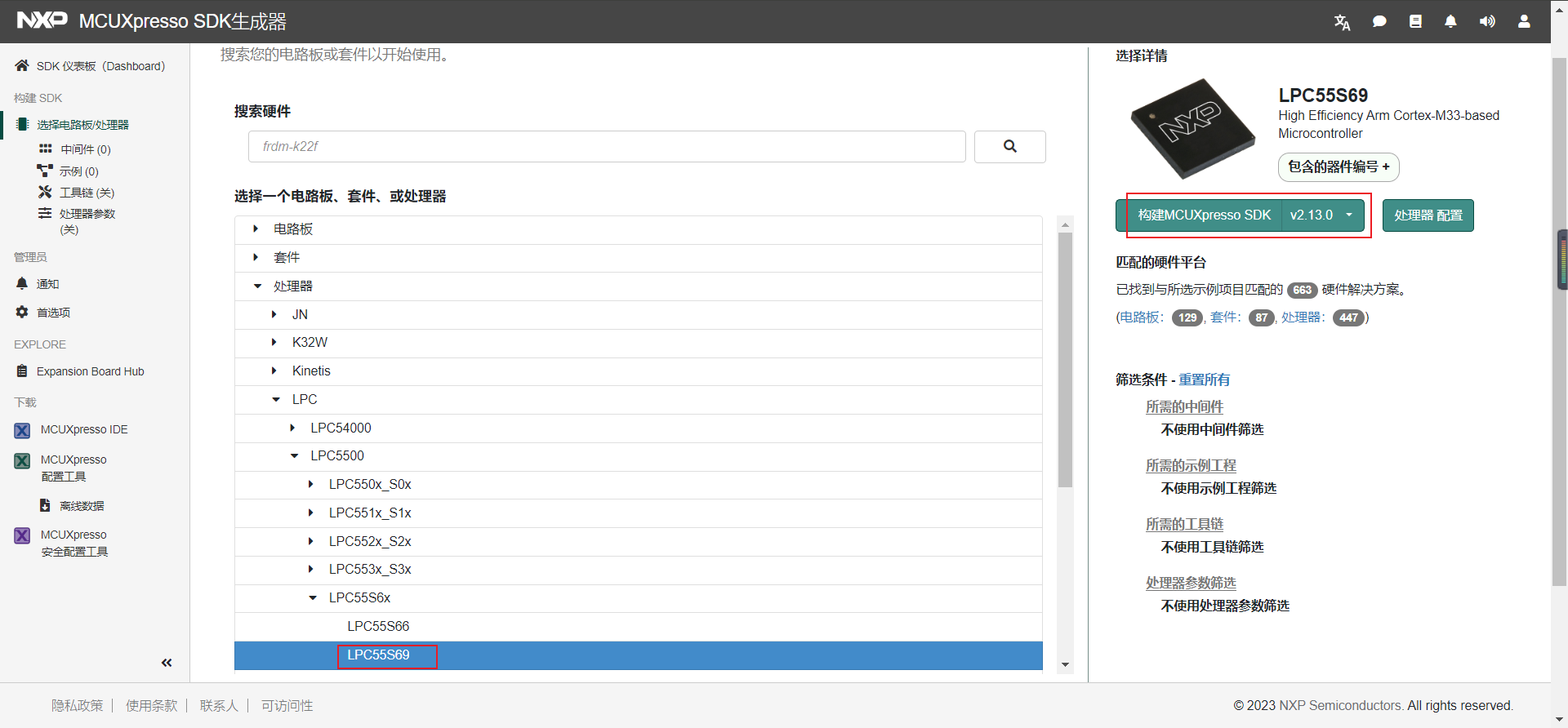Open 所需的工具链 filter link

tap(1184, 524)
